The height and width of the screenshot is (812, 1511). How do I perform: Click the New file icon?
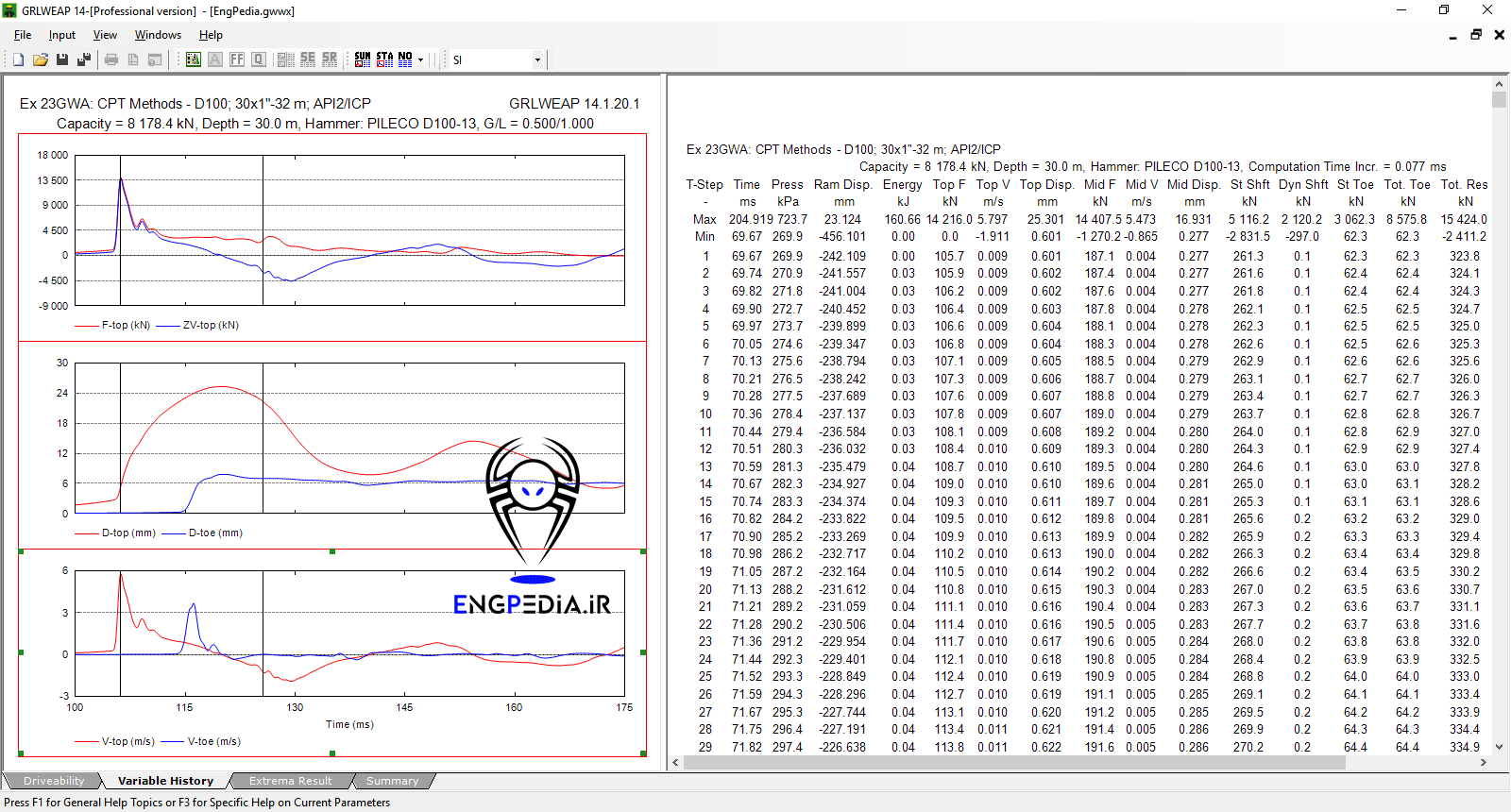click(18, 59)
